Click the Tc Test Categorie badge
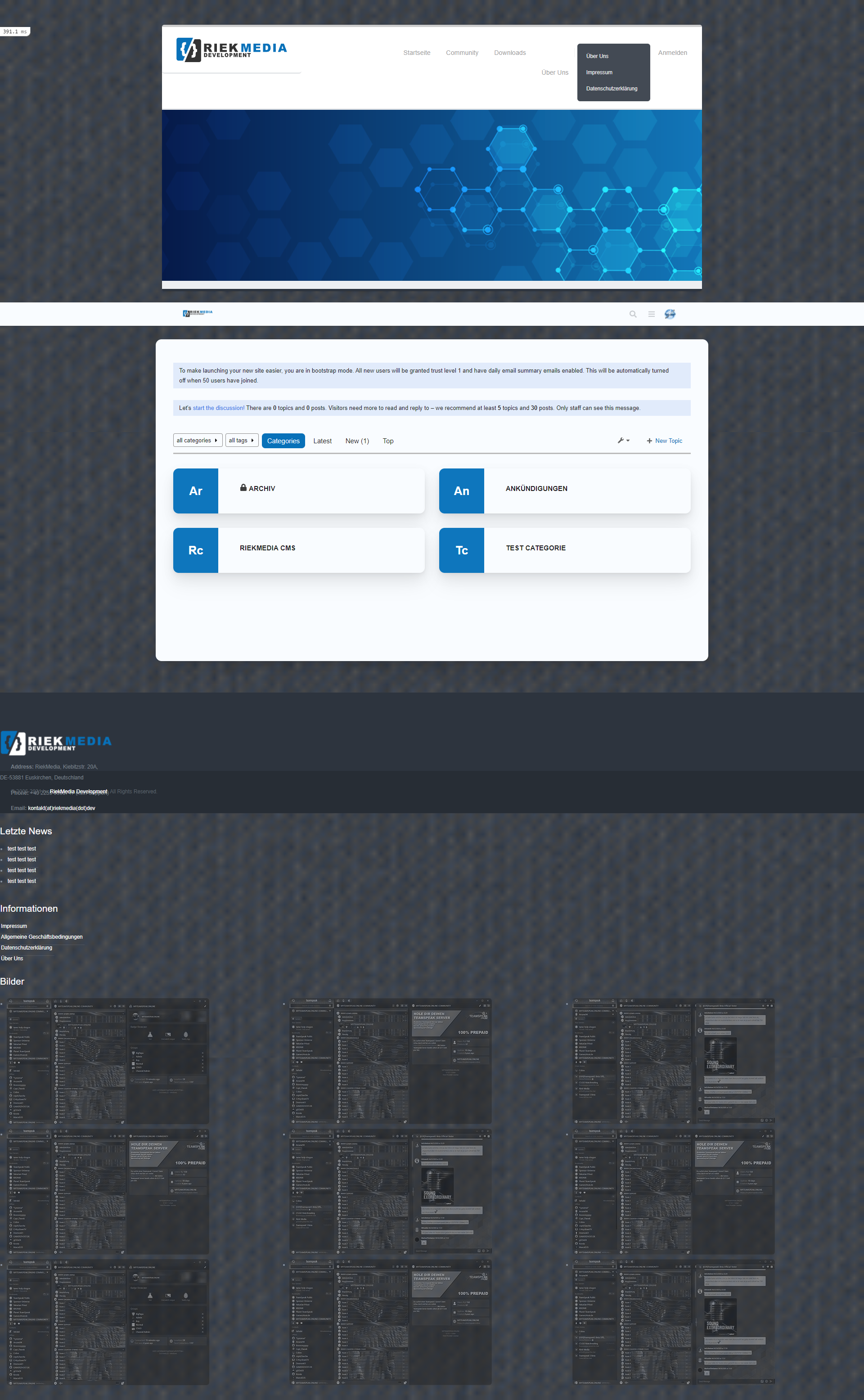 click(461, 550)
